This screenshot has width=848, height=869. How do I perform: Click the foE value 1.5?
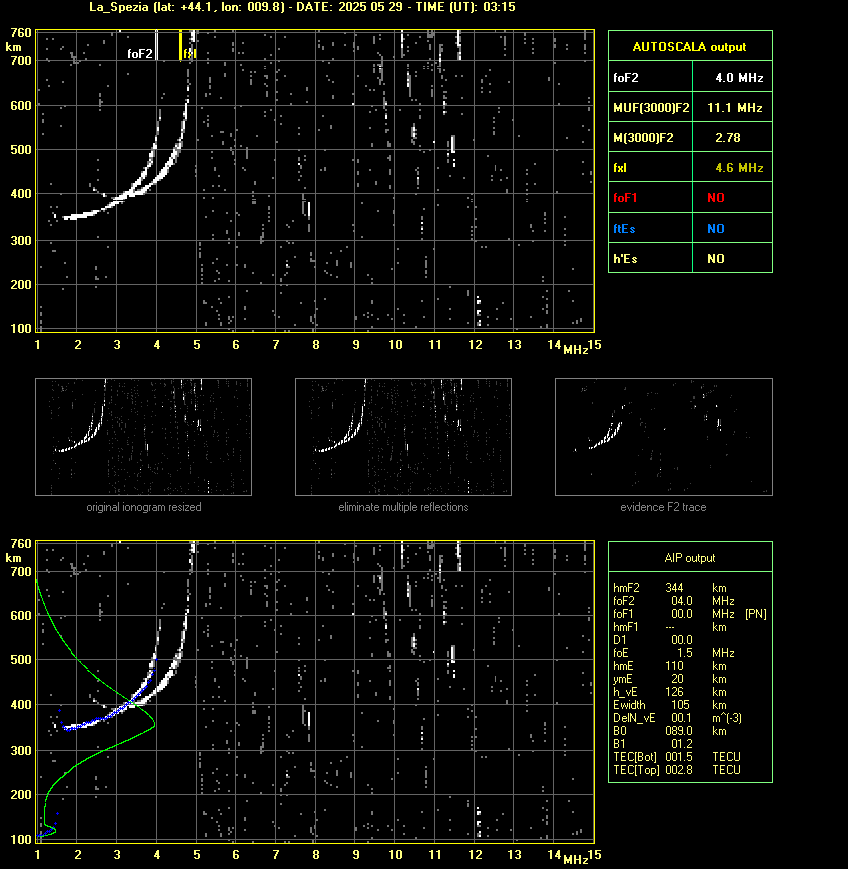[x=685, y=653]
